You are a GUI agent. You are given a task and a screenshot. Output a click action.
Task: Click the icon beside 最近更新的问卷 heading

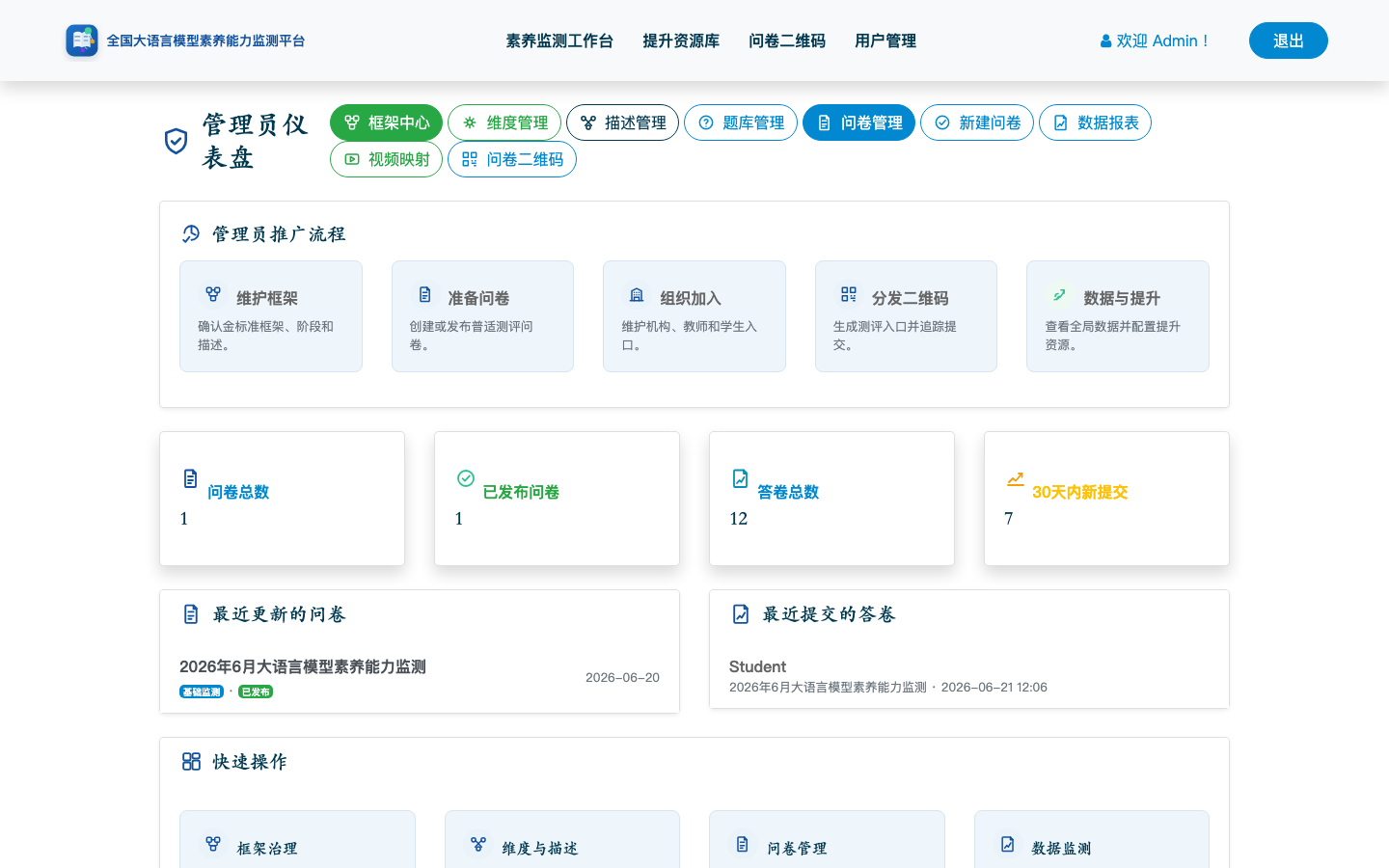coord(191,614)
